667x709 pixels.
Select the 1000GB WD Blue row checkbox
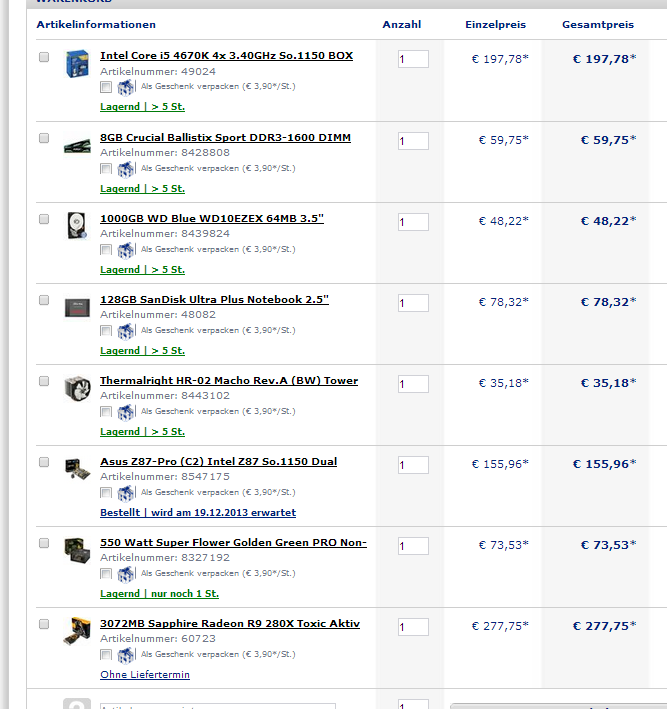coord(44,219)
